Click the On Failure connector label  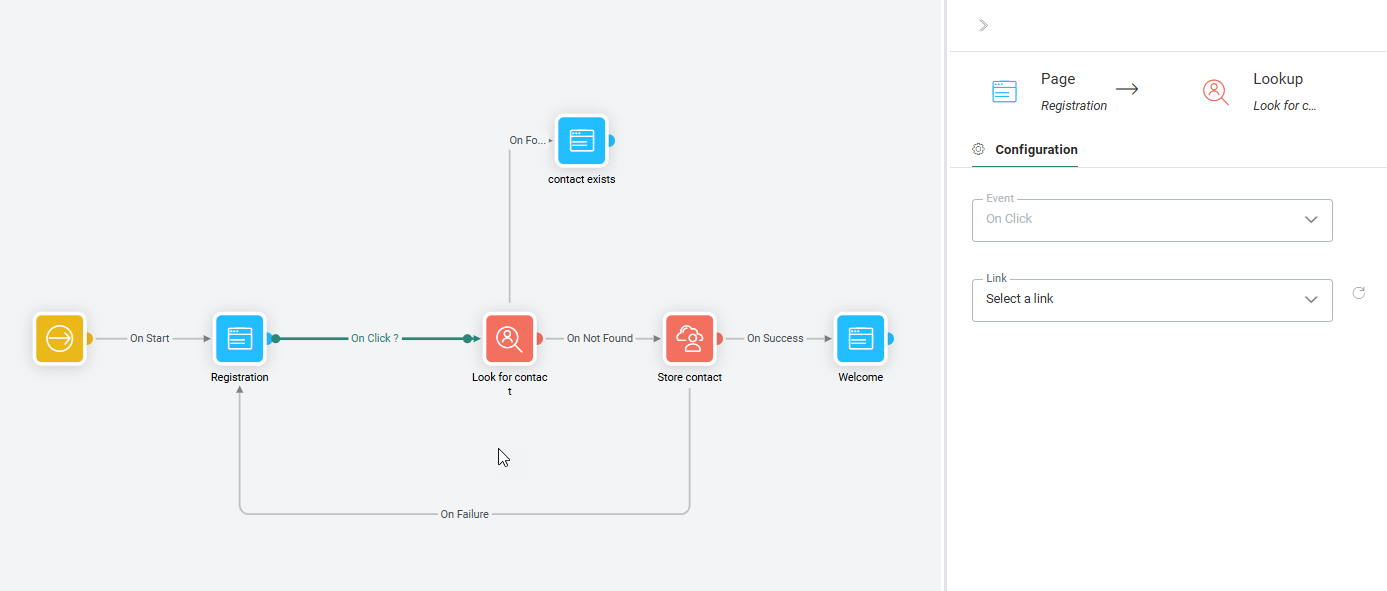pos(465,514)
